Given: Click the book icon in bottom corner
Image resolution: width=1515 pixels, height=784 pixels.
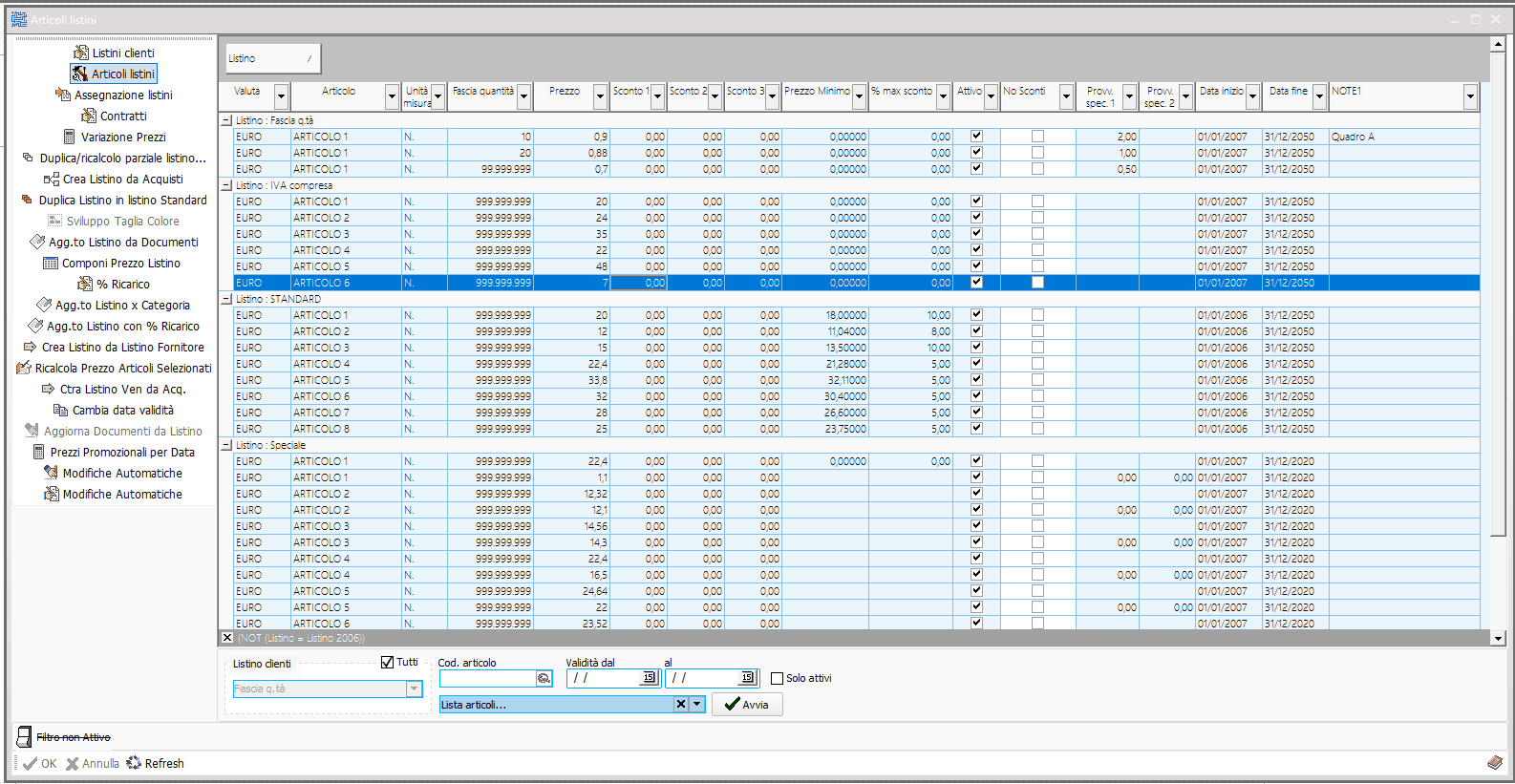Looking at the screenshot, I should tap(1495, 763).
